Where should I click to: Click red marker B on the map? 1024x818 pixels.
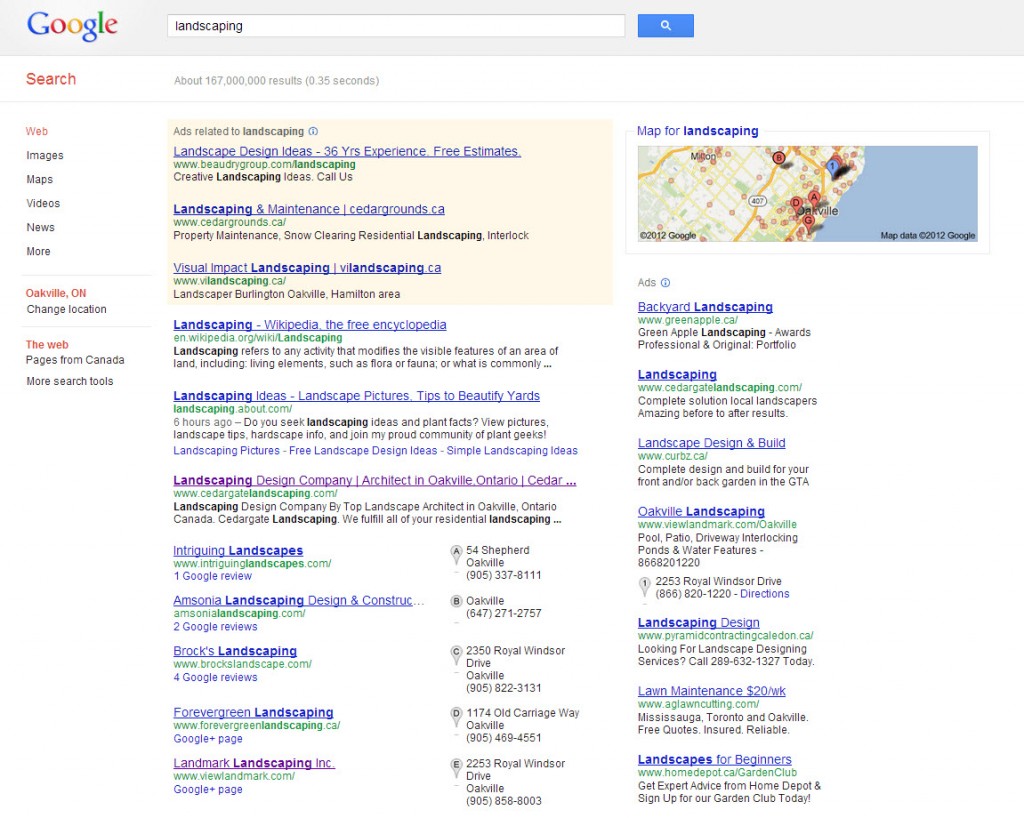778,157
